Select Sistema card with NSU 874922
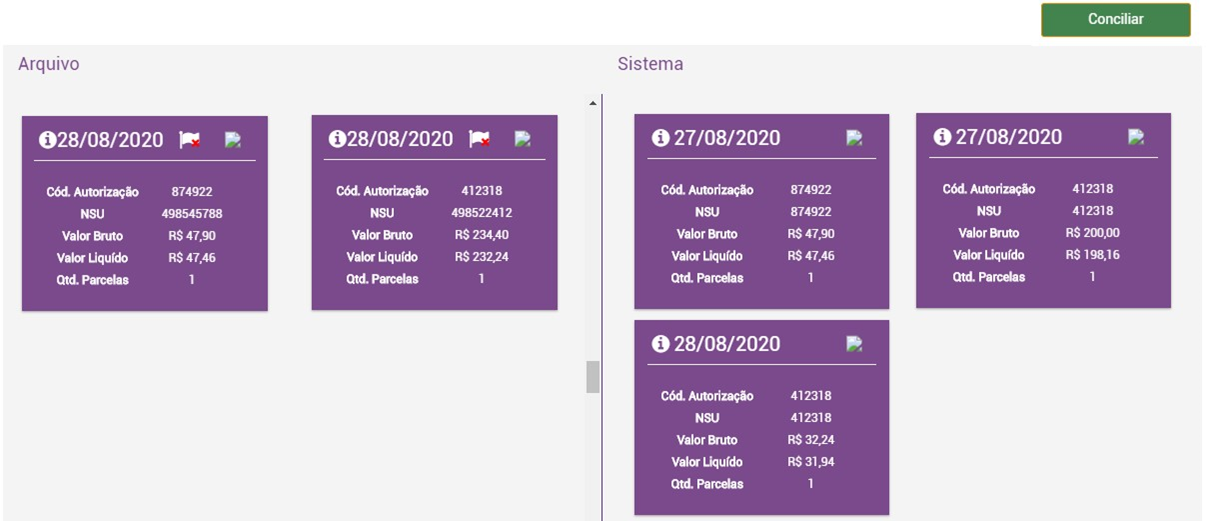 tap(761, 234)
